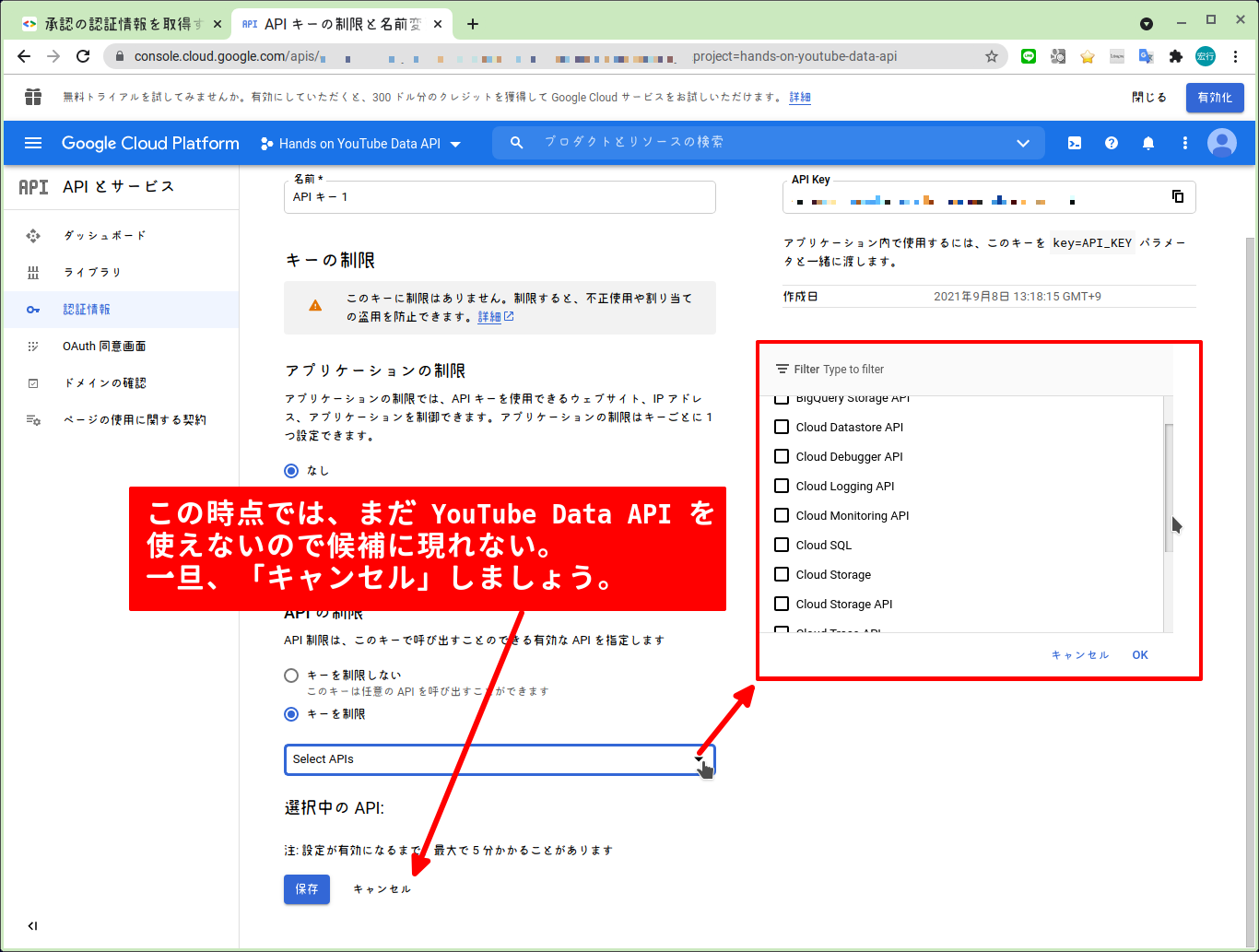
Task: Copy the API Key using the copy icon
Action: point(1177,196)
